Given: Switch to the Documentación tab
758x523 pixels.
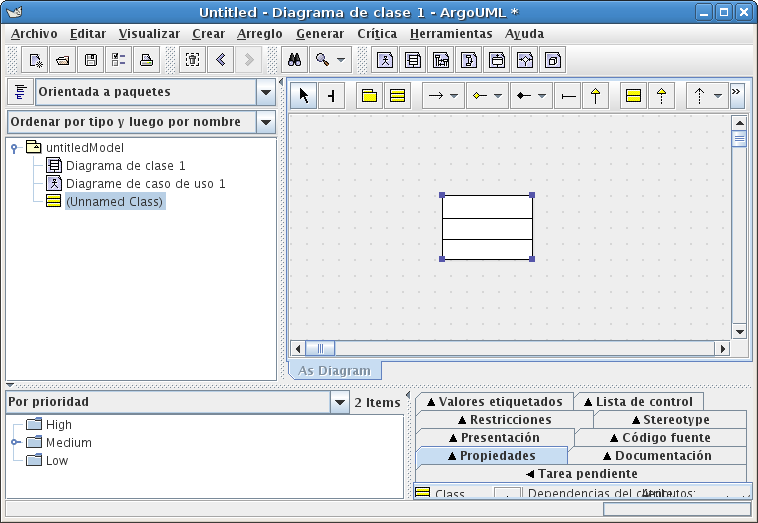Looking at the screenshot, I should [x=657, y=455].
